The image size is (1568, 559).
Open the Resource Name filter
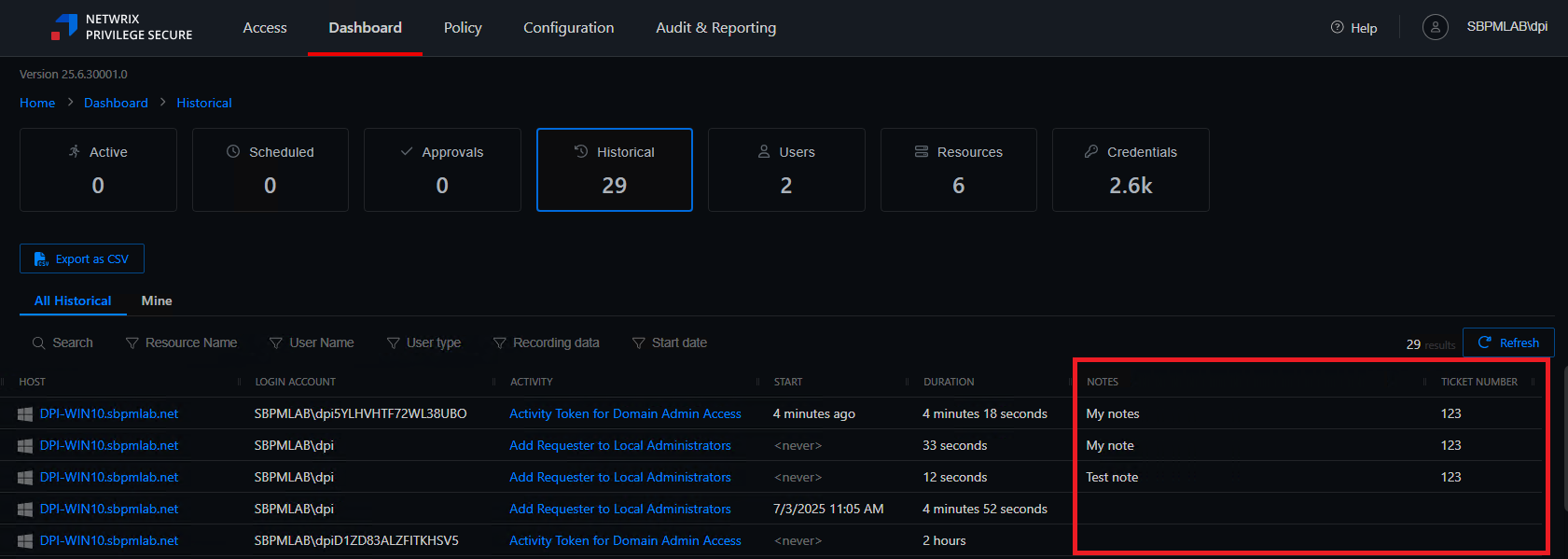[x=182, y=342]
